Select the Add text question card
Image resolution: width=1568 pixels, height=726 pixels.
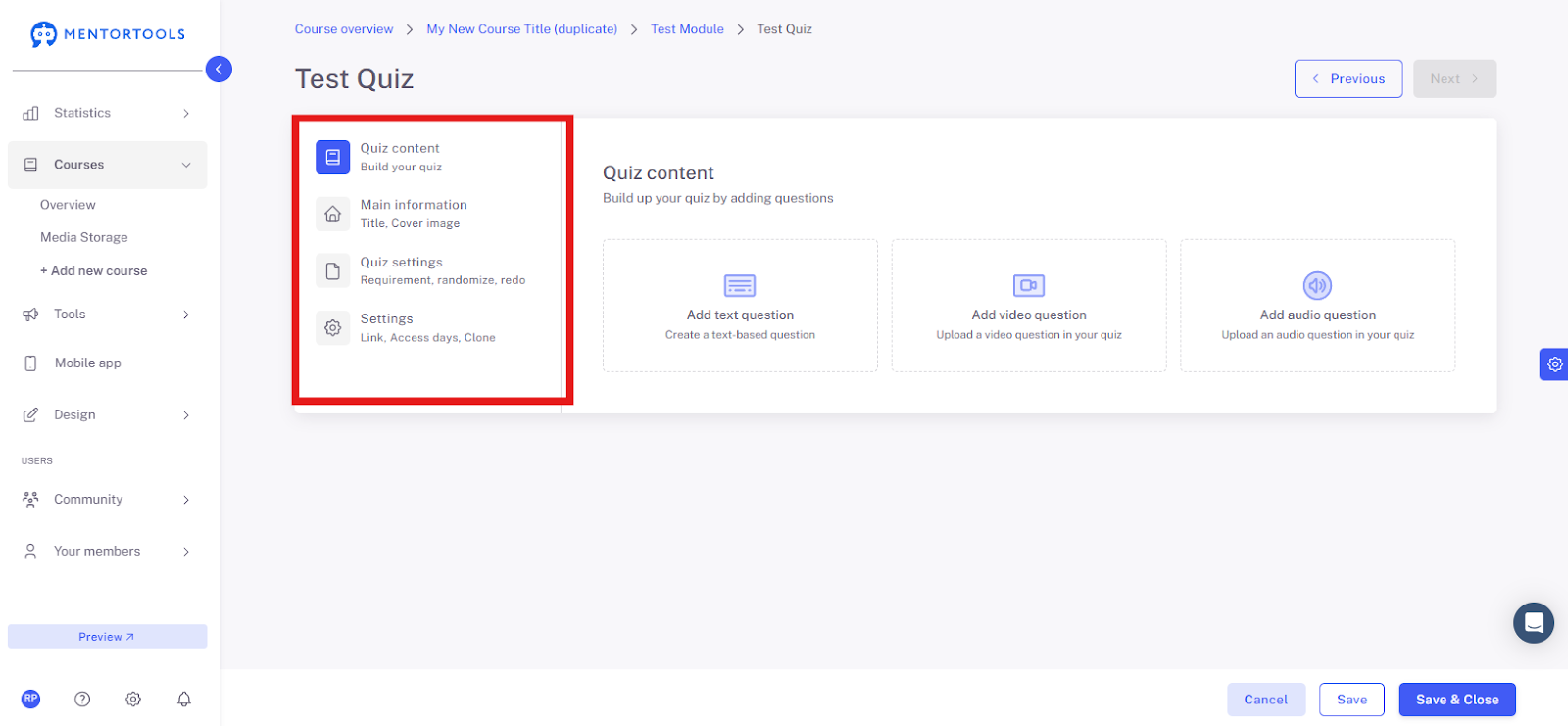tap(740, 306)
